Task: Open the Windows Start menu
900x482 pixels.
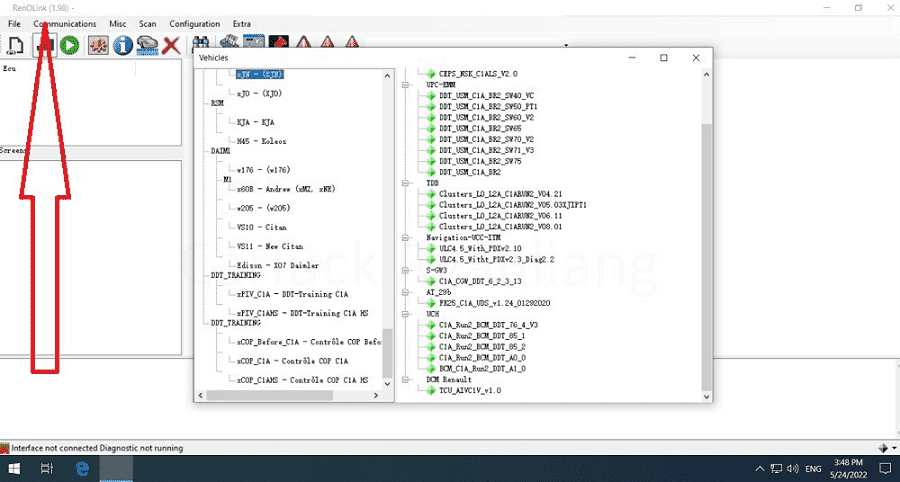Action: (14, 469)
